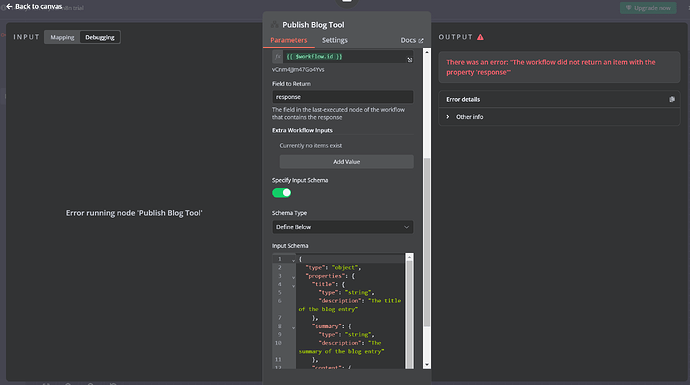Switch to the Settings tab
Screen dimensions: 690x385
click(334, 40)
